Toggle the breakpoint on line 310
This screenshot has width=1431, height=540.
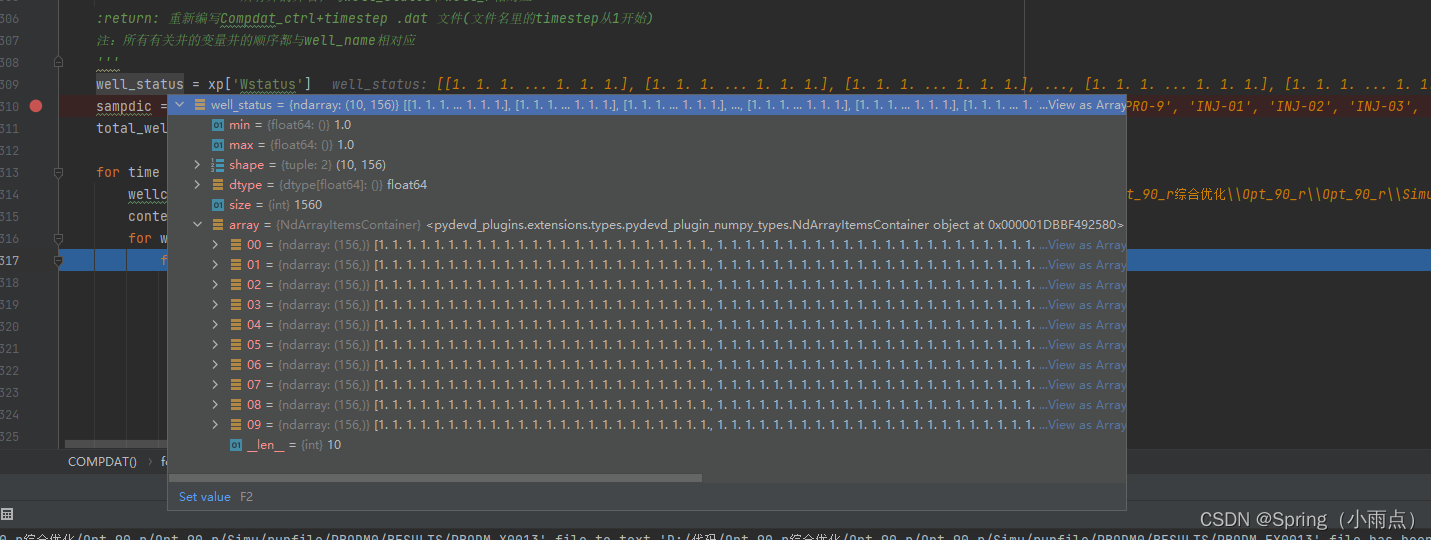click(36, 106)
